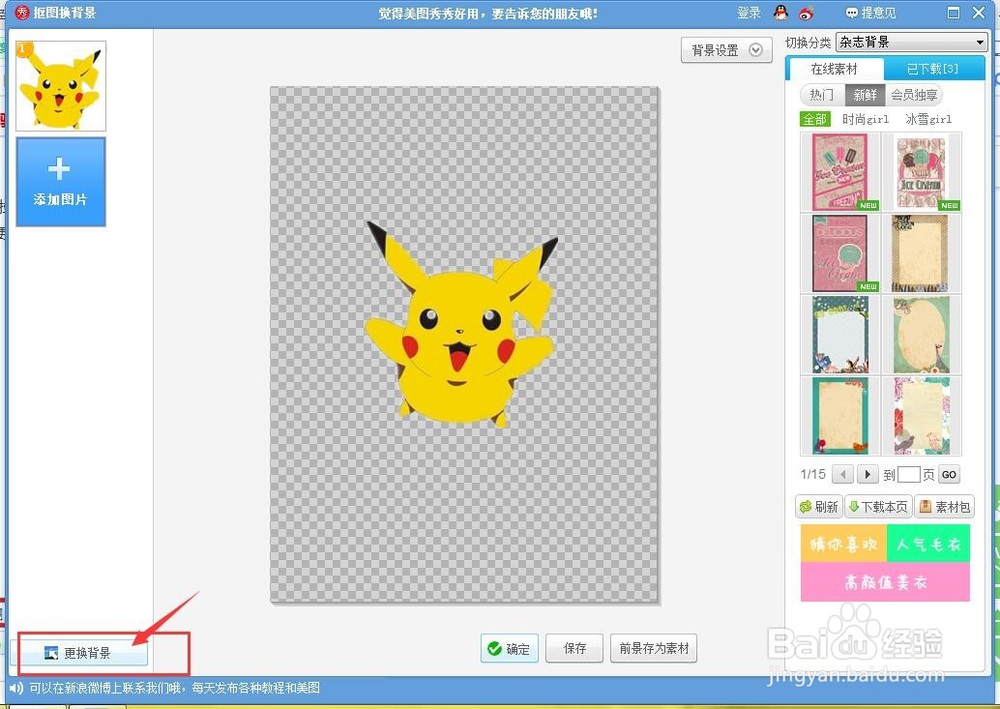This screenshot has height=709, width=1000.
Task: Select the teal floral frame background
Action: (840, 334)
